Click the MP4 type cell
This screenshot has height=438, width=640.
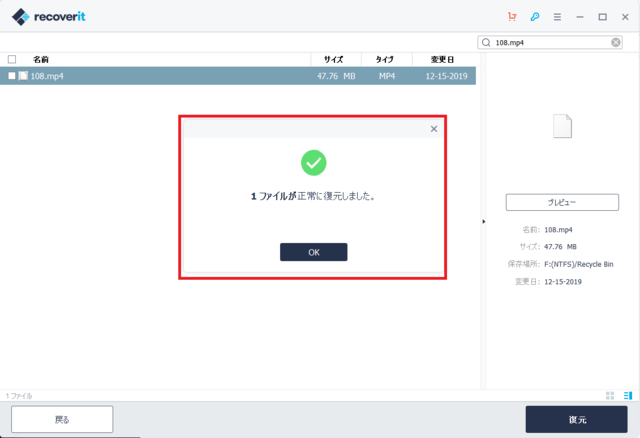coord(387,76)
